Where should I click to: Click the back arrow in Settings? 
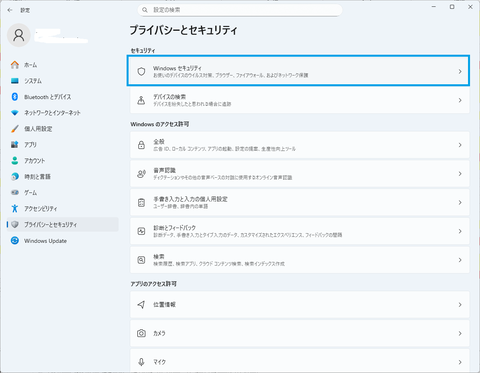10,10
